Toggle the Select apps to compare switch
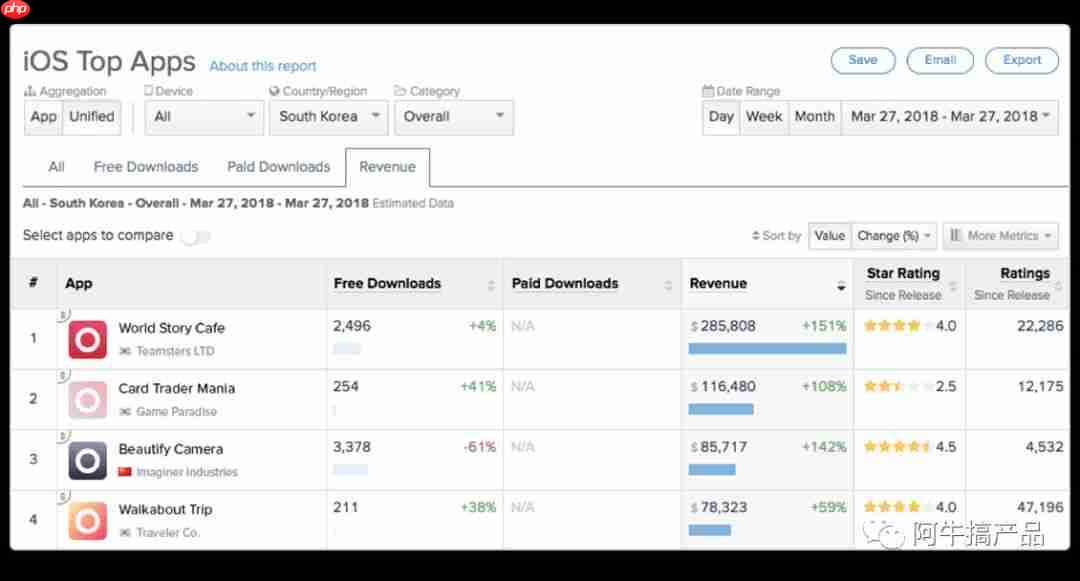The height and width of the screenshot is (581, 1080). pos(196,237)
